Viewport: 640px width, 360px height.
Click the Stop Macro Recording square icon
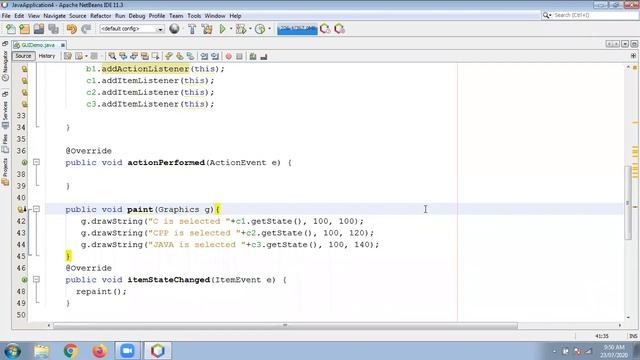pos(240,56)
